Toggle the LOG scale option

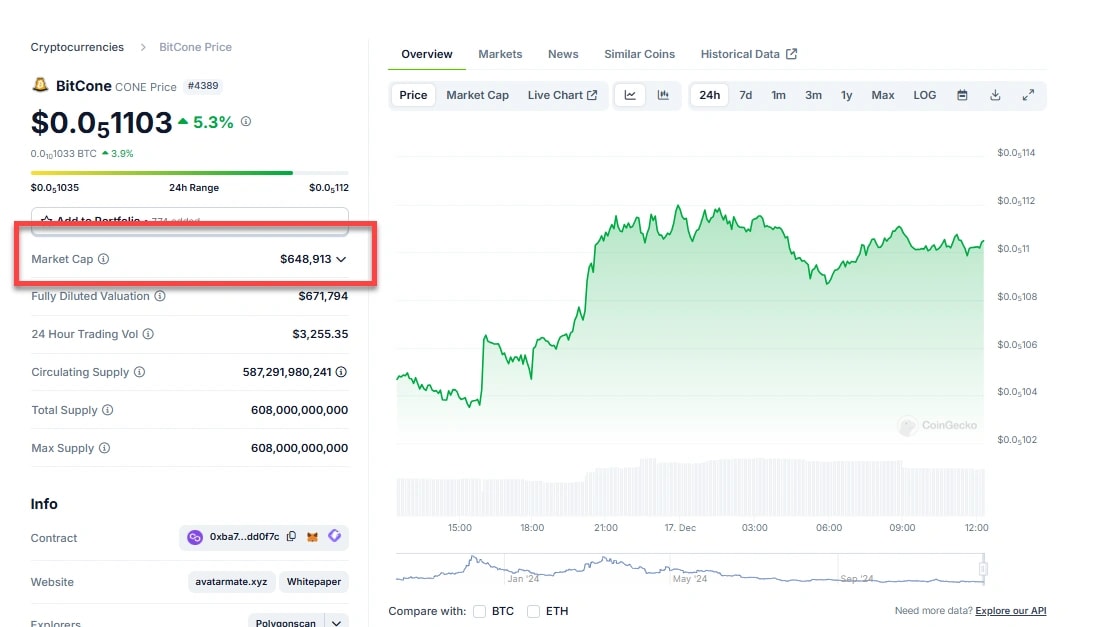924,95
